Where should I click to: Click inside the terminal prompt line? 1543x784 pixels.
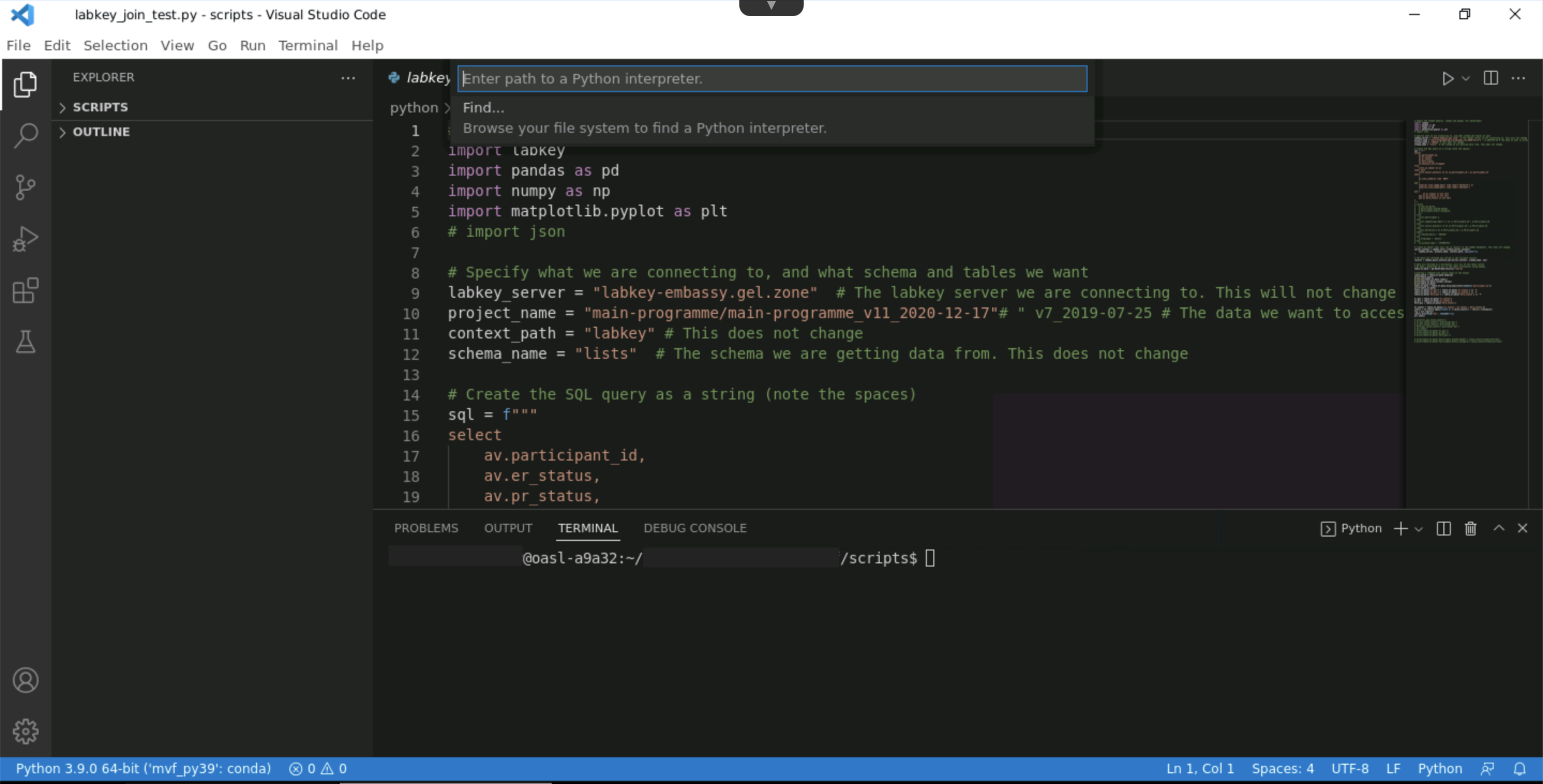(662, 558)
